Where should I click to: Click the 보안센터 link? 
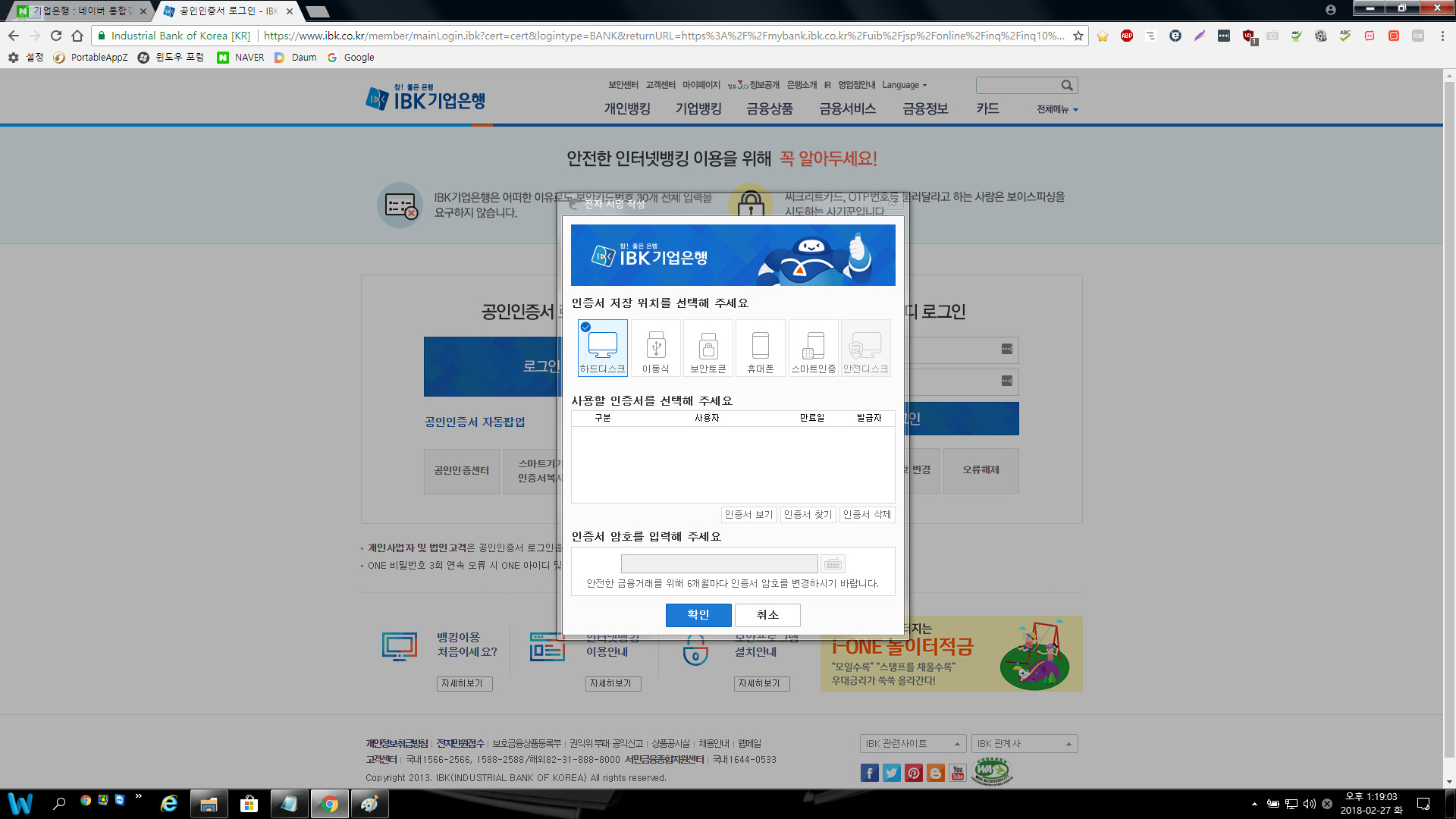click(623, 85)
